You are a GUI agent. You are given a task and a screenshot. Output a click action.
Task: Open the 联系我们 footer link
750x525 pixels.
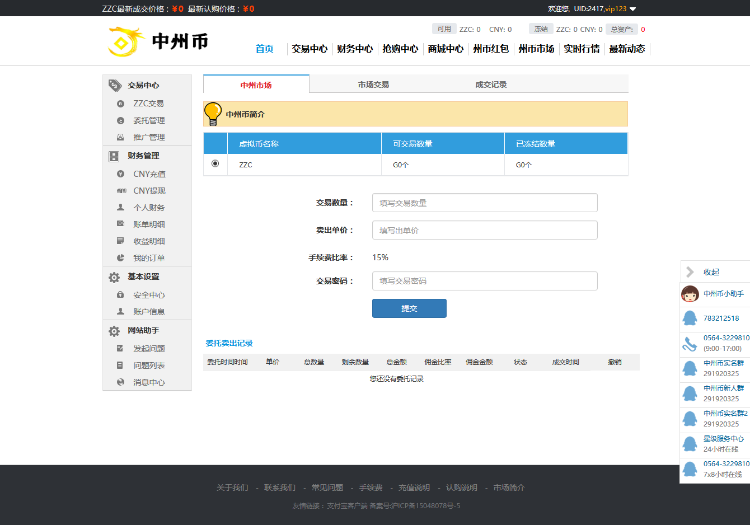(280, 488)
